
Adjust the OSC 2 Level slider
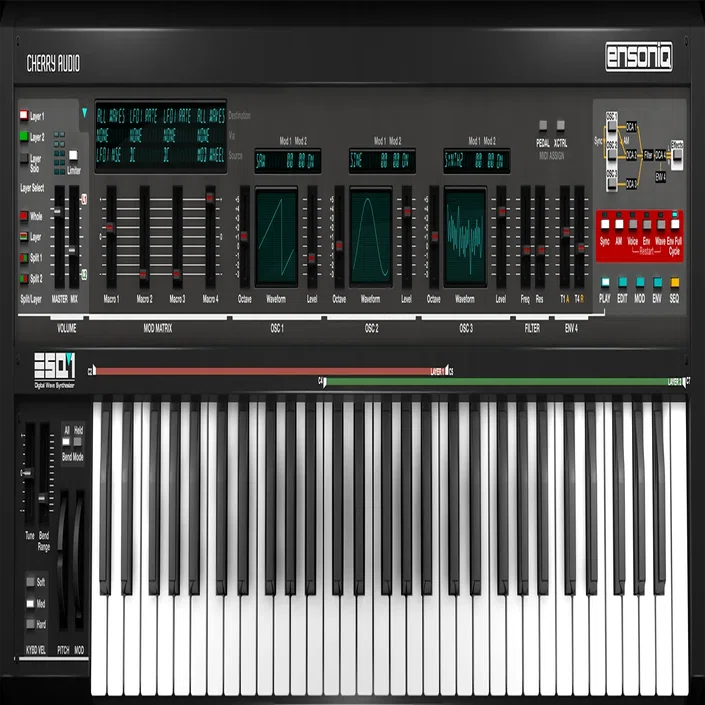[406, 211]
